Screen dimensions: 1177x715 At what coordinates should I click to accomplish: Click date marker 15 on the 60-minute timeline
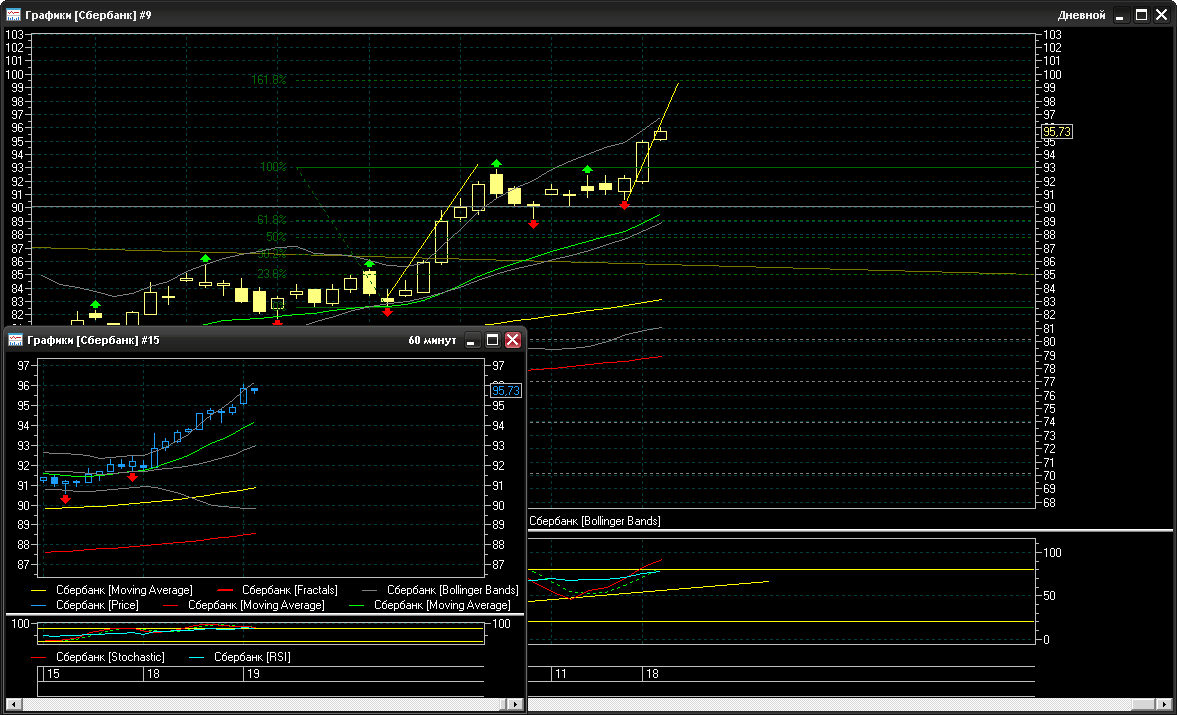(x=53, y=674)
